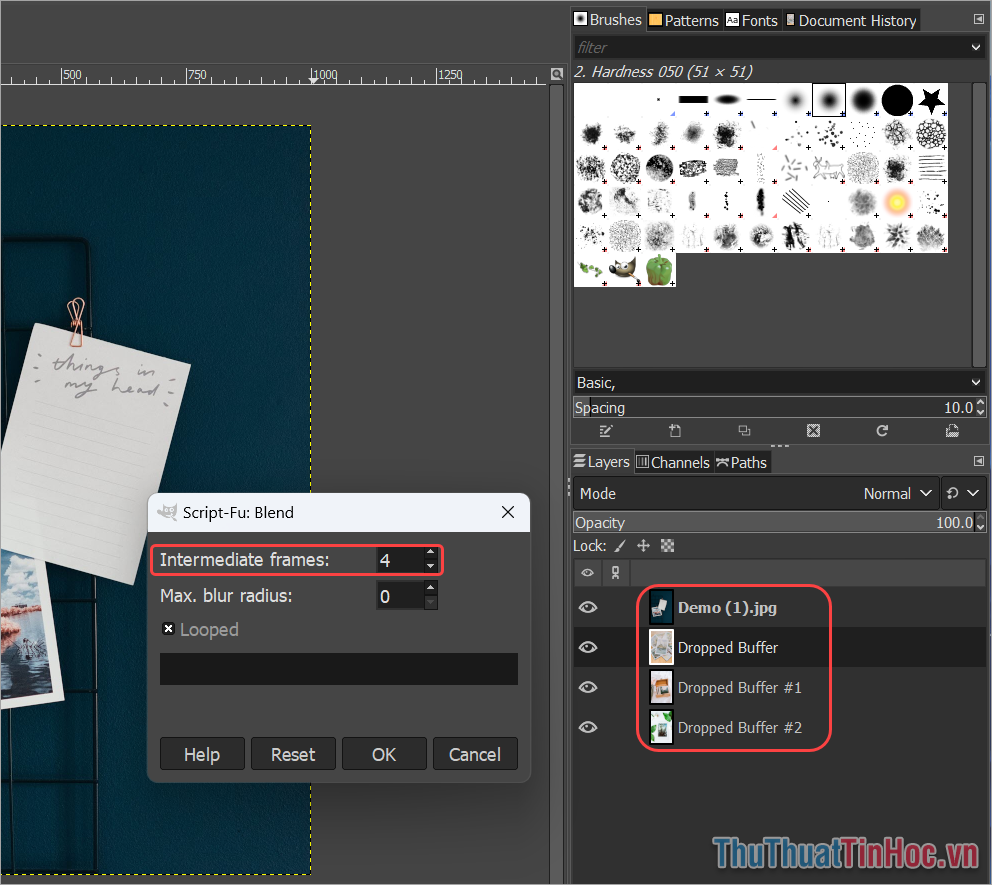992x885 pixels.
Task: Toggle the eye for Dropped Buffer #2
Action: (x=588, y=727)
